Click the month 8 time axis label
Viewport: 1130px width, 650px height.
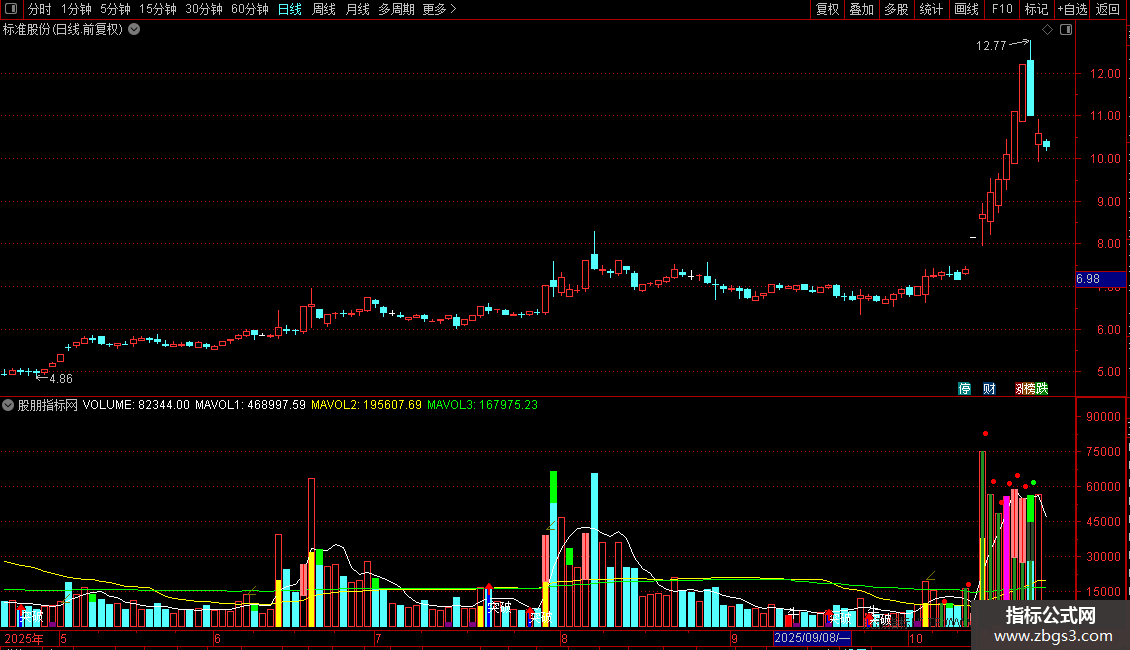pyautogui.click(x=564, y=638)
